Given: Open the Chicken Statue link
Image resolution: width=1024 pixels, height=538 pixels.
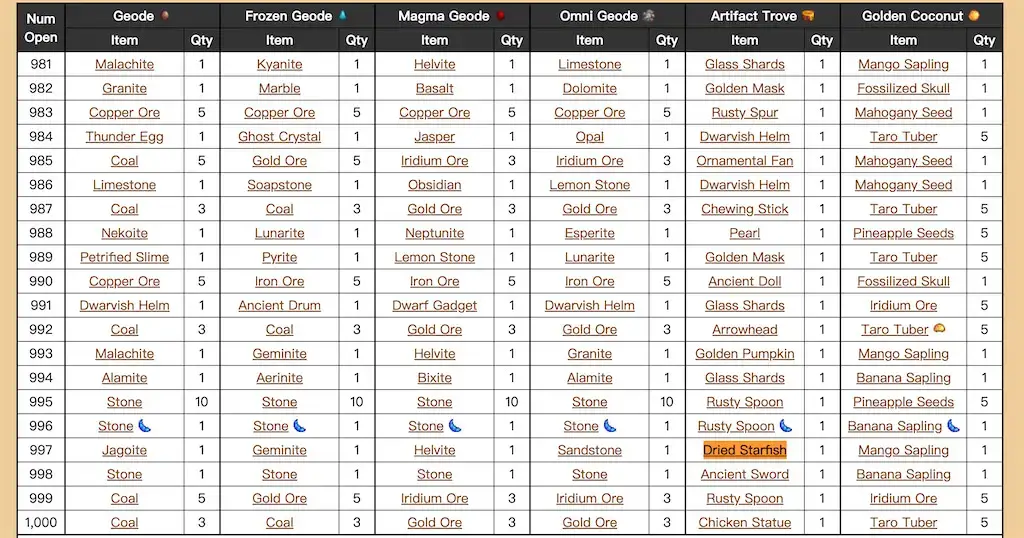Looking at the screenshot, I should click(x=744, y=522).
